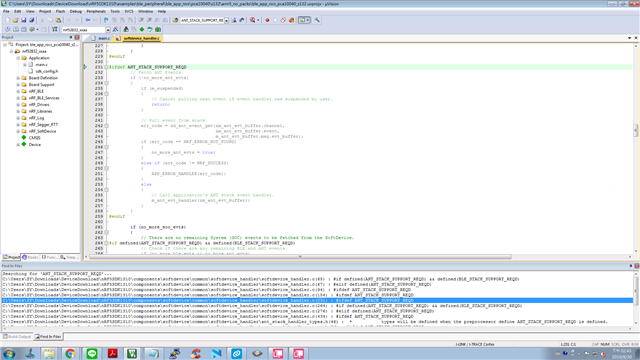Screen dimensions: 640x360
Task: Open the Flash menu
Action: tap(60, 11)
